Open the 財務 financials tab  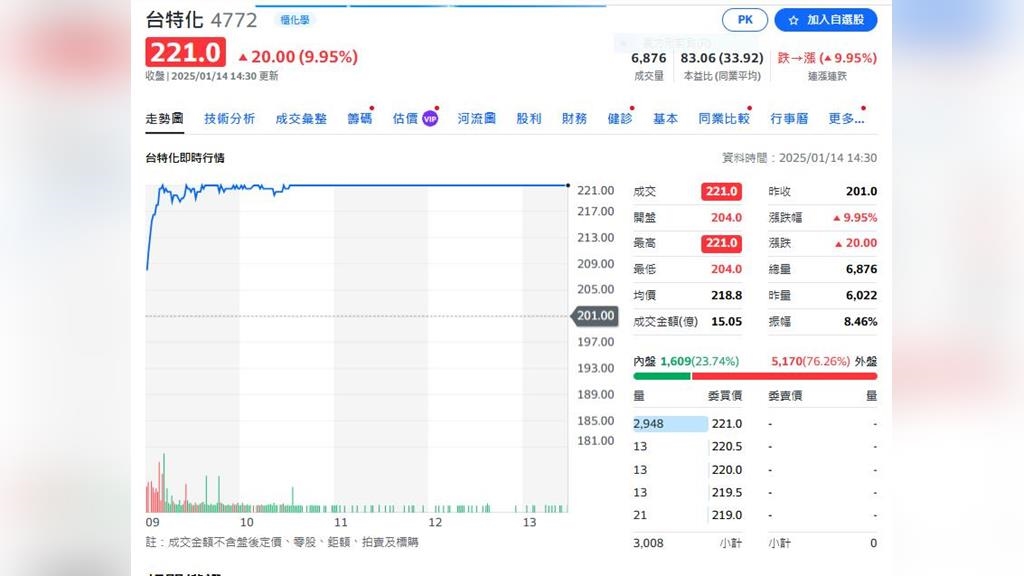(574, 118)
